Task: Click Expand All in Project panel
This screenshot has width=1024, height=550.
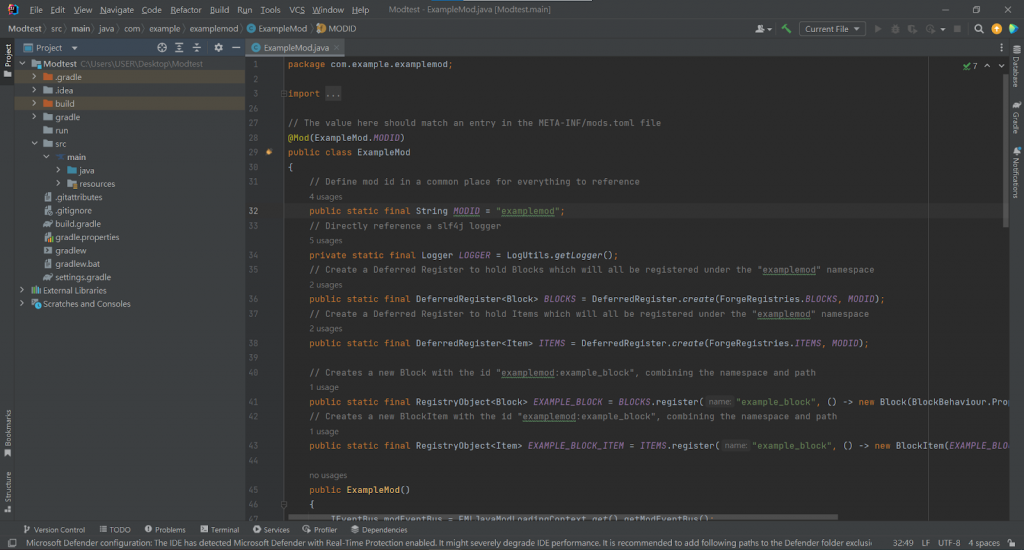Action: coord(179,47)
